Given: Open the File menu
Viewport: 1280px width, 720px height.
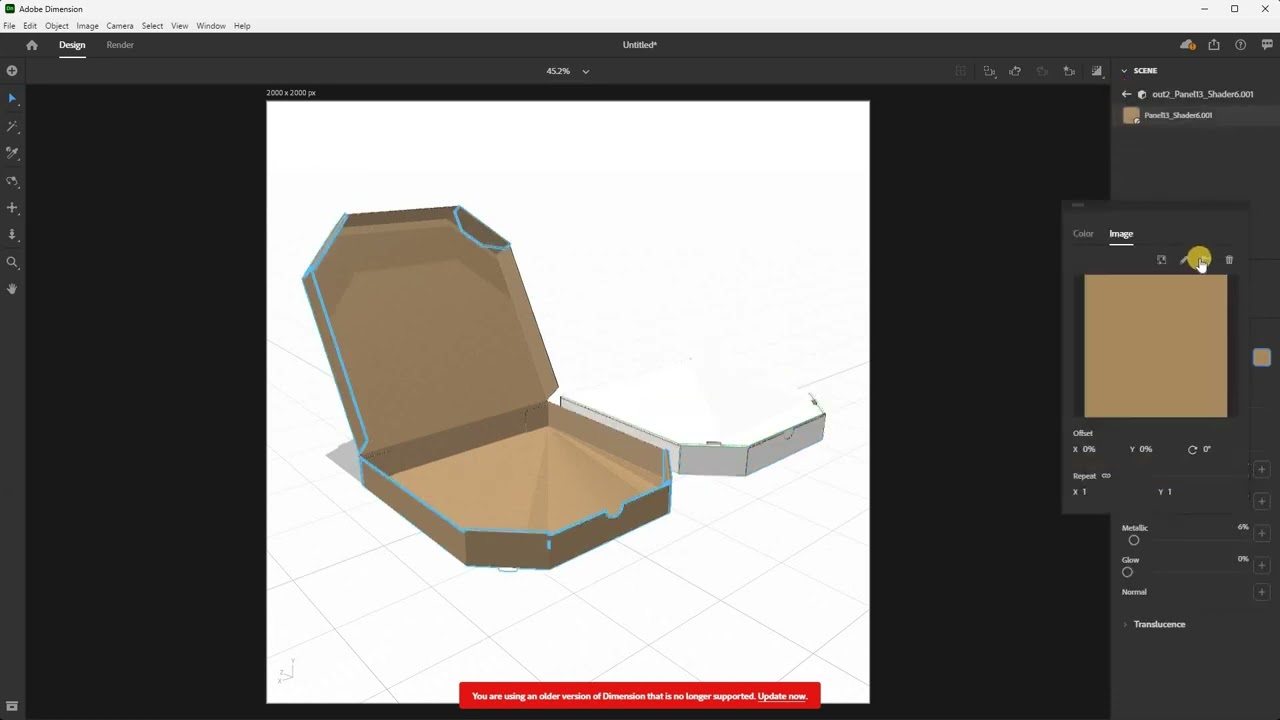Looking at the screenshot, I should tap(9, 26).
